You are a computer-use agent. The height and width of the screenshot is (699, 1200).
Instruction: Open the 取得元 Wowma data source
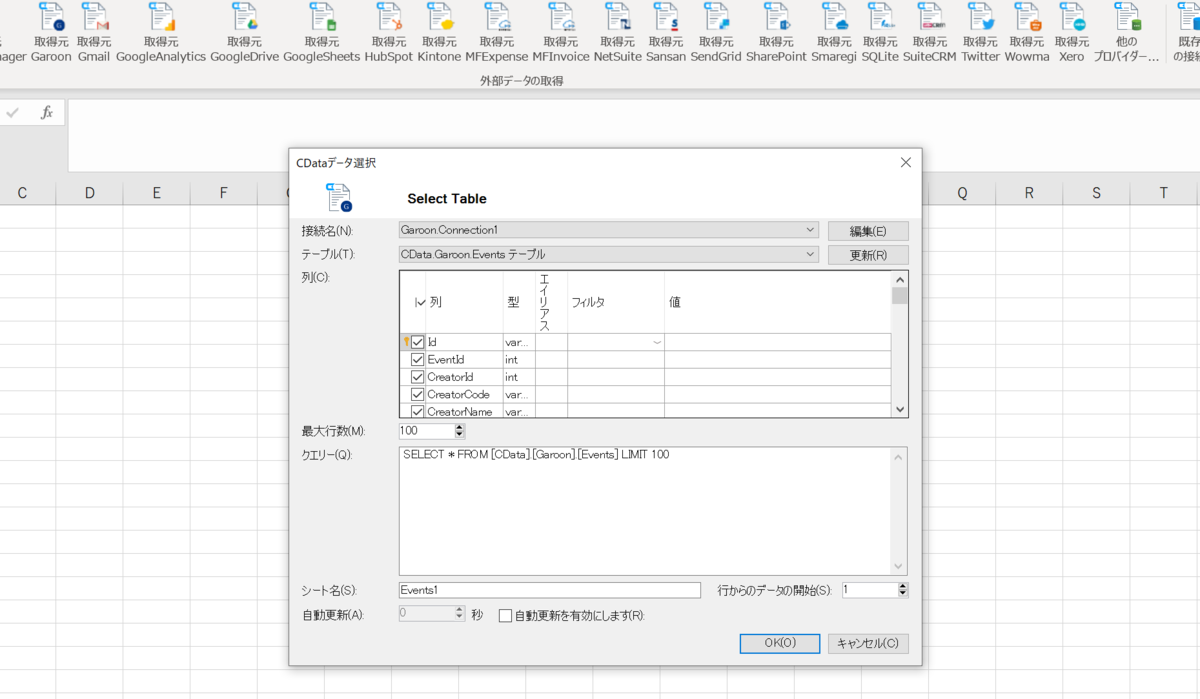[1027, 33]
